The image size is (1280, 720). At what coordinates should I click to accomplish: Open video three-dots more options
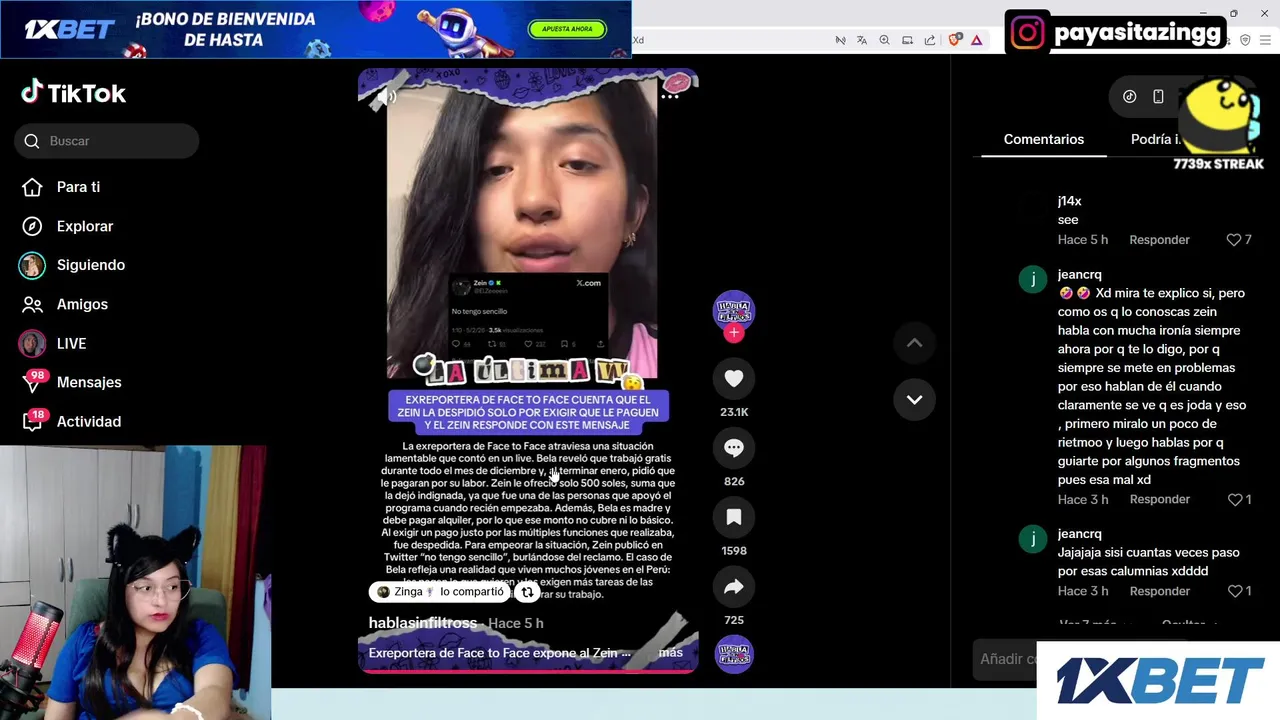(670, 96)
